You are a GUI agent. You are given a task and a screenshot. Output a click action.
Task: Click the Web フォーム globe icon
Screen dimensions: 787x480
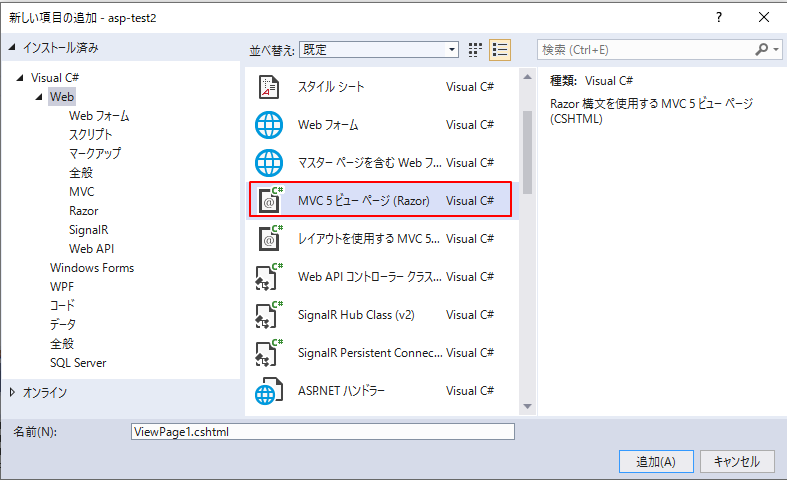point(269,125)
